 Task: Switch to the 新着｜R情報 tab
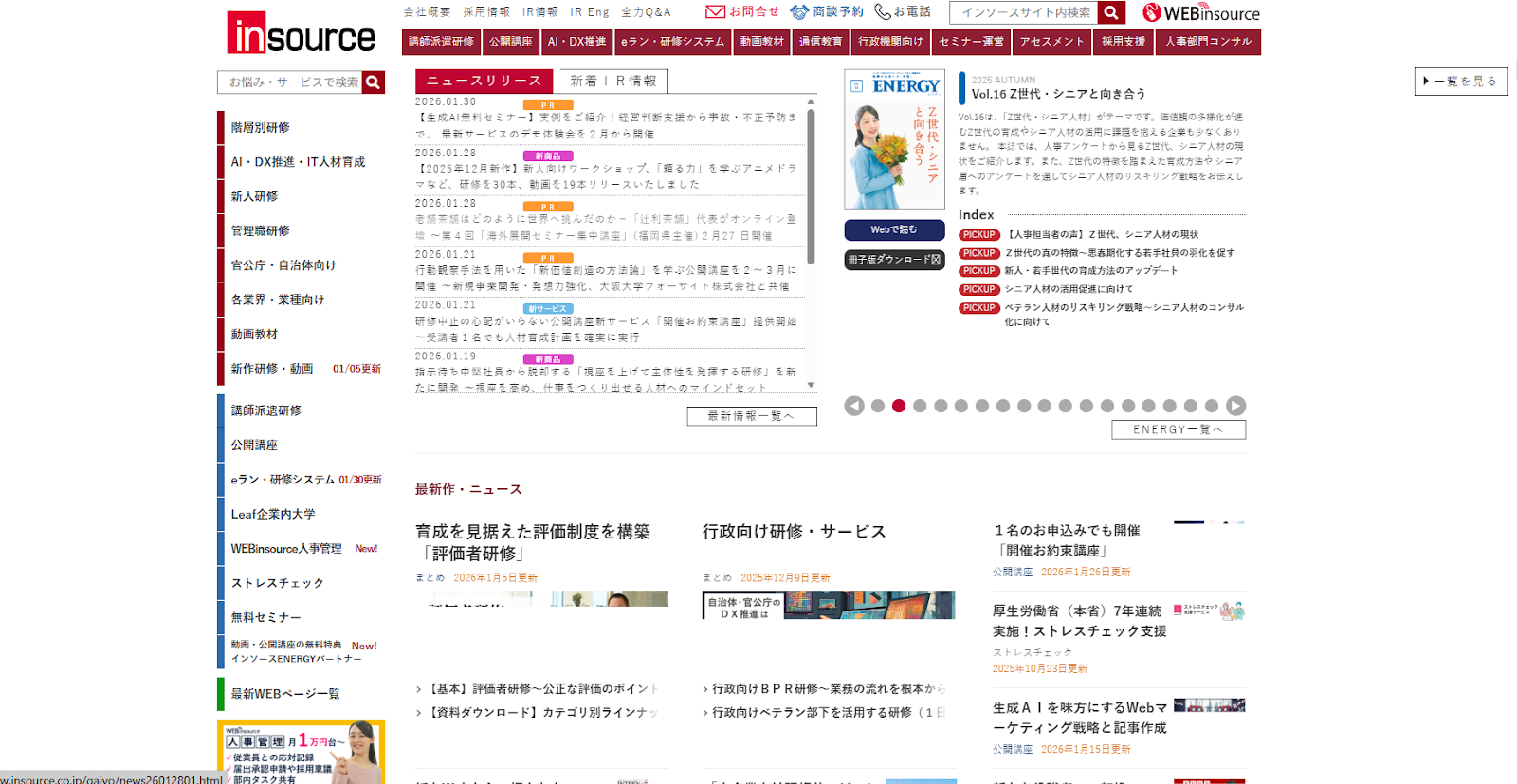612,81
